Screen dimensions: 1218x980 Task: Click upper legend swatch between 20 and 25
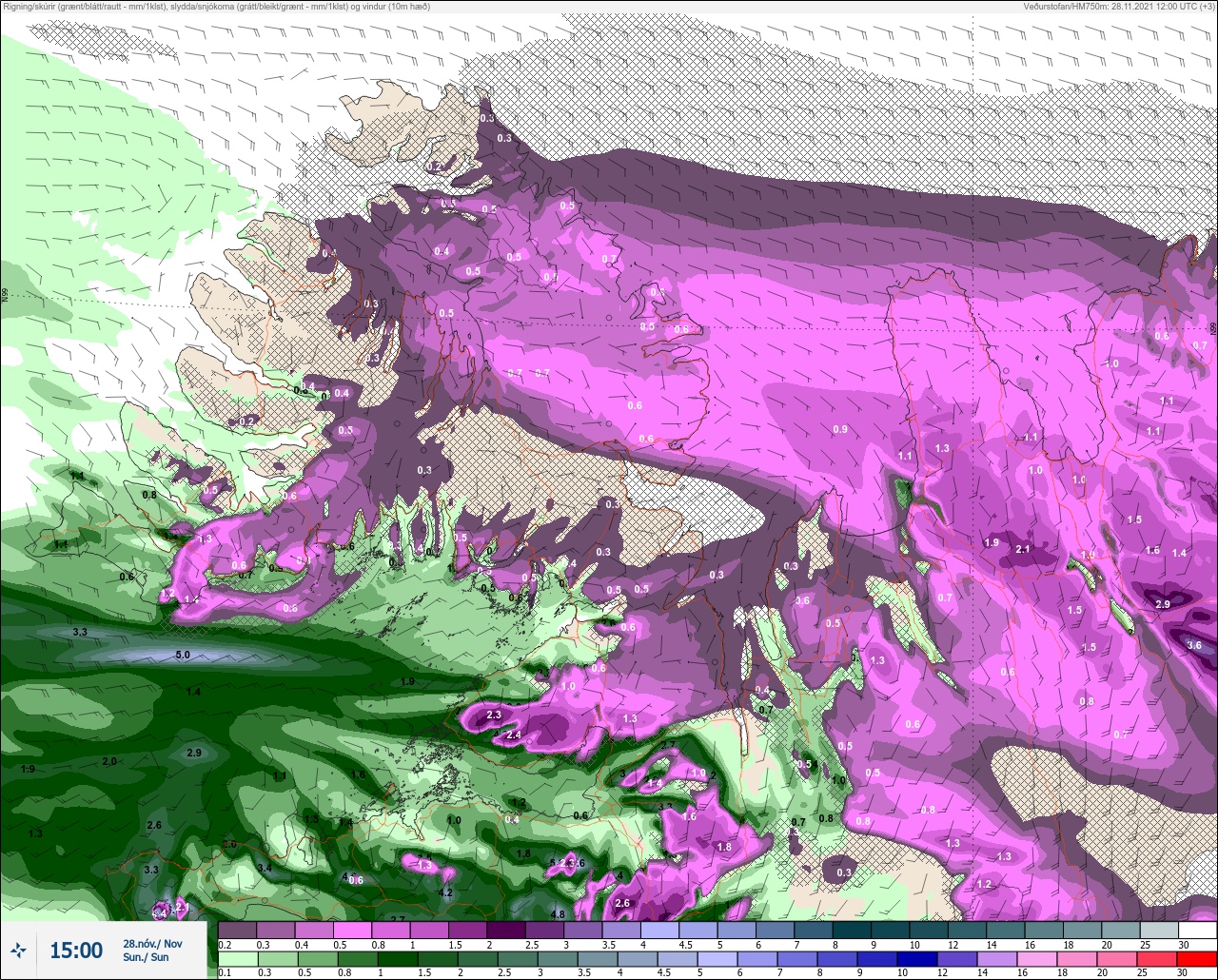[1121, 930]
